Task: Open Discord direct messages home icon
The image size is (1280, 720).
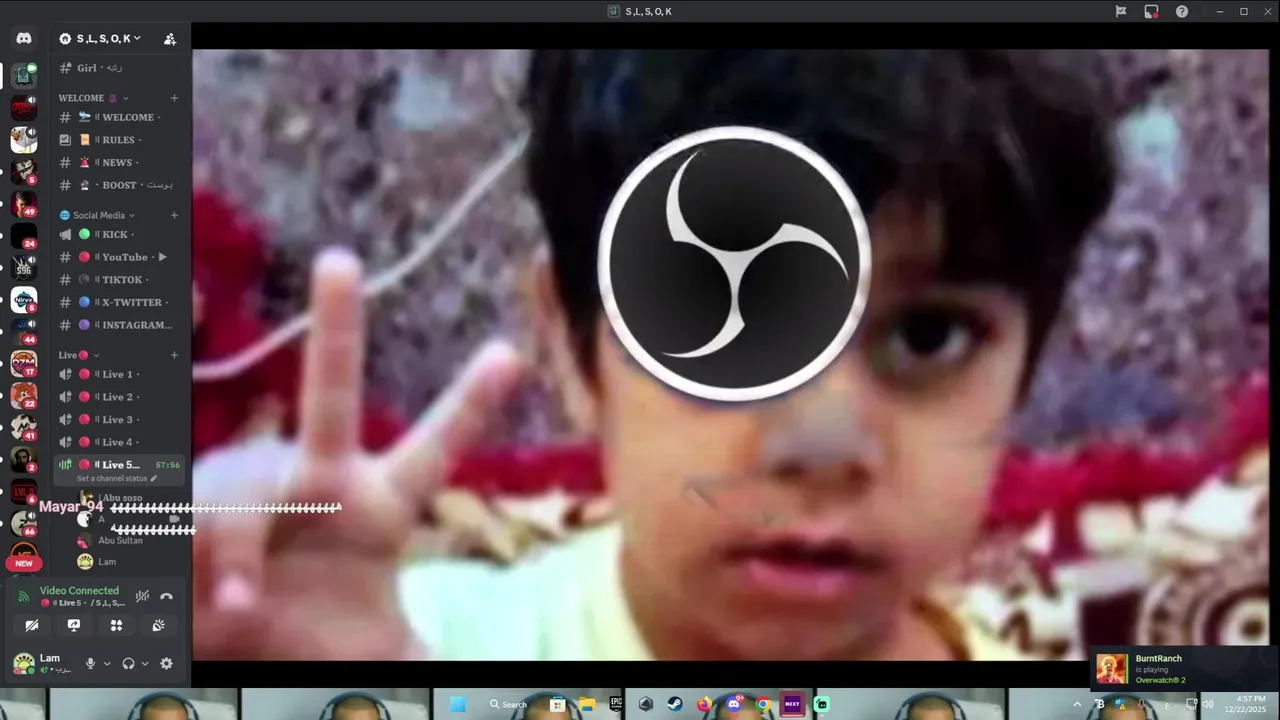Action: click(x=24, y=38)
